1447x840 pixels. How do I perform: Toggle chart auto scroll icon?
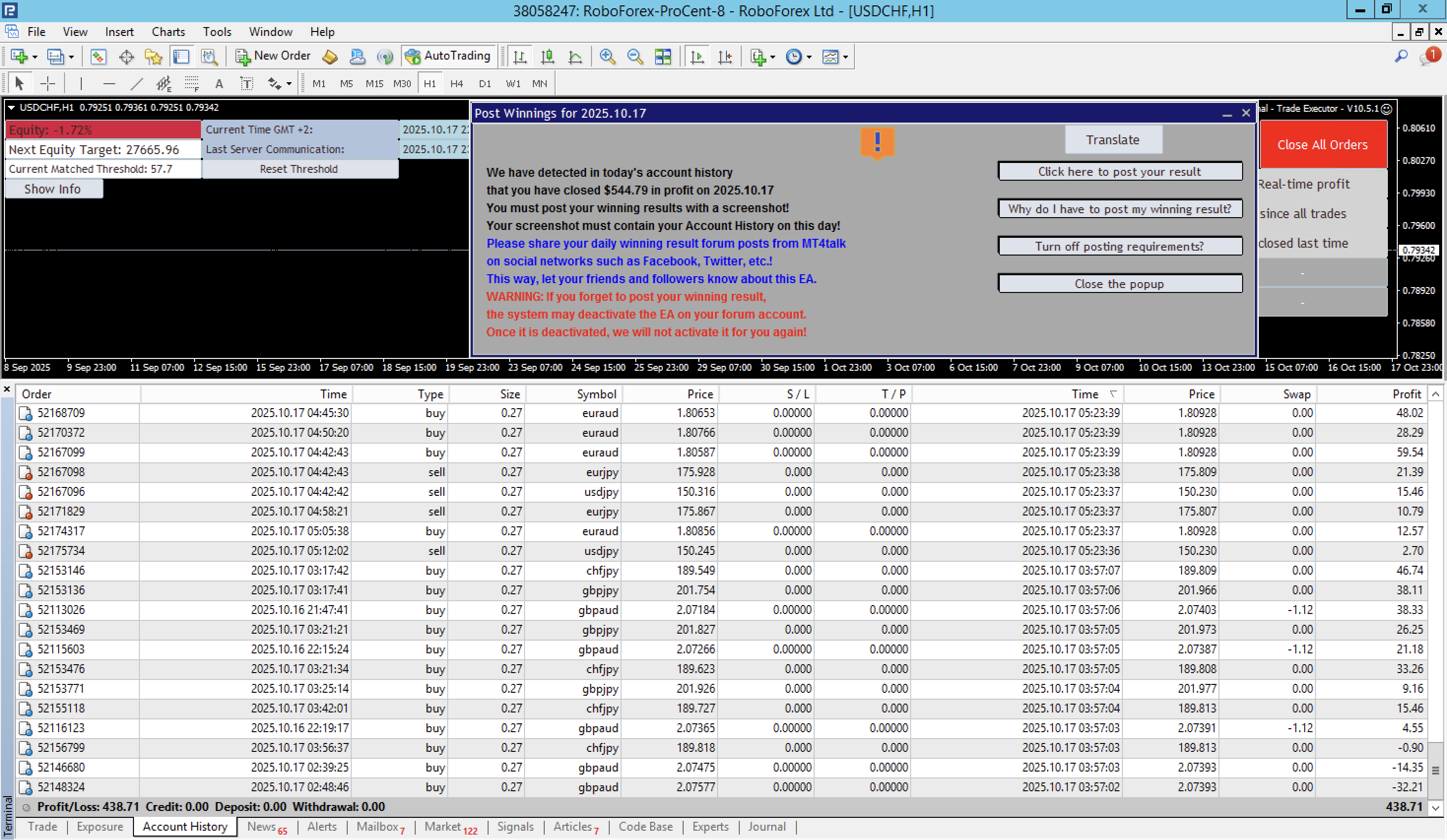(697, 56)
